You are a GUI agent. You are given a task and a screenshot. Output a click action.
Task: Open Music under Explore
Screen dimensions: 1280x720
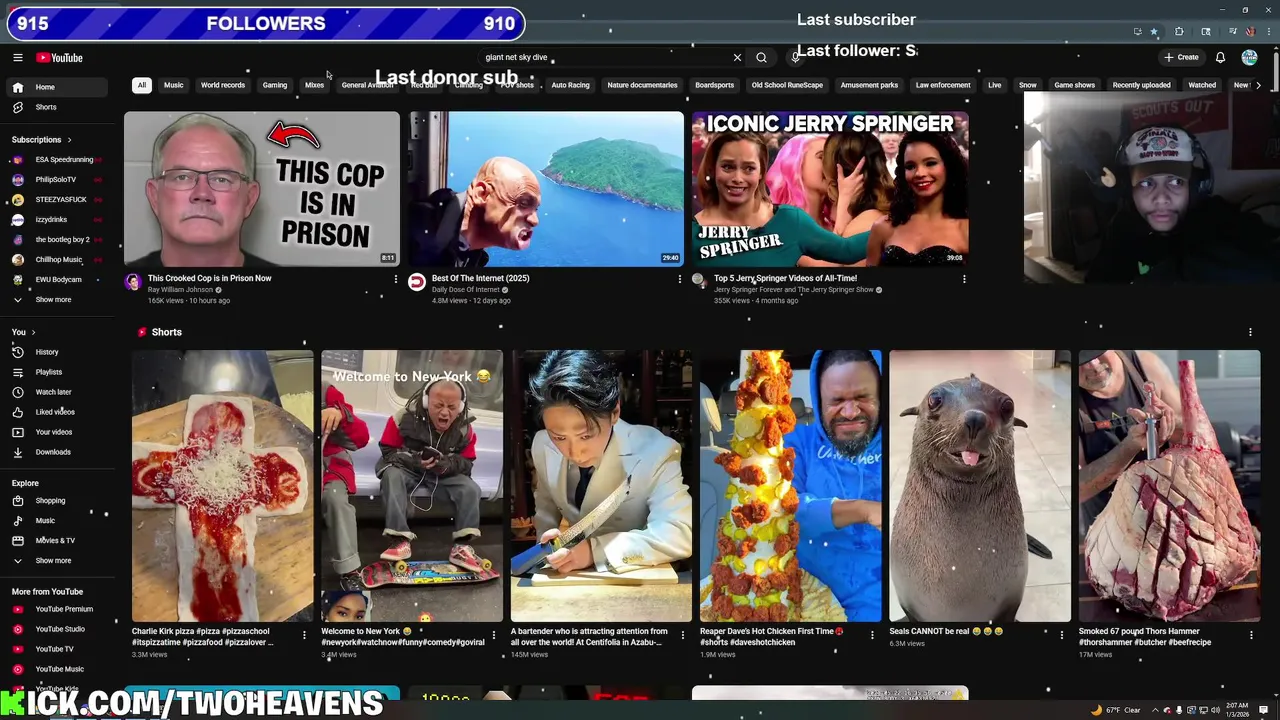pos(58,521)
